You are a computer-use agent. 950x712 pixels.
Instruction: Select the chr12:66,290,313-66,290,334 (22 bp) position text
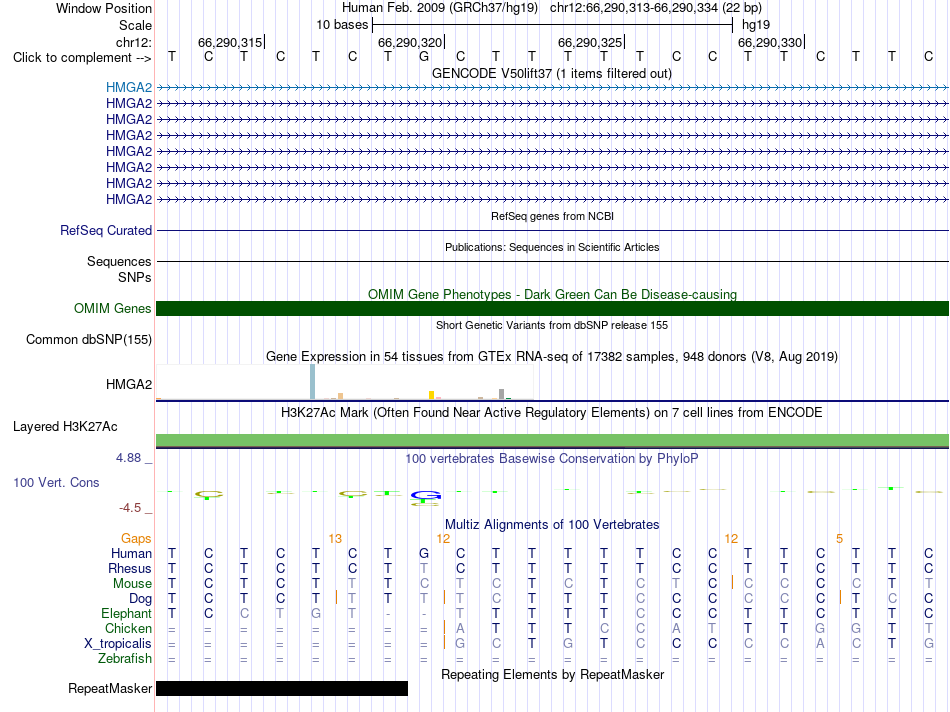(656, 8)
